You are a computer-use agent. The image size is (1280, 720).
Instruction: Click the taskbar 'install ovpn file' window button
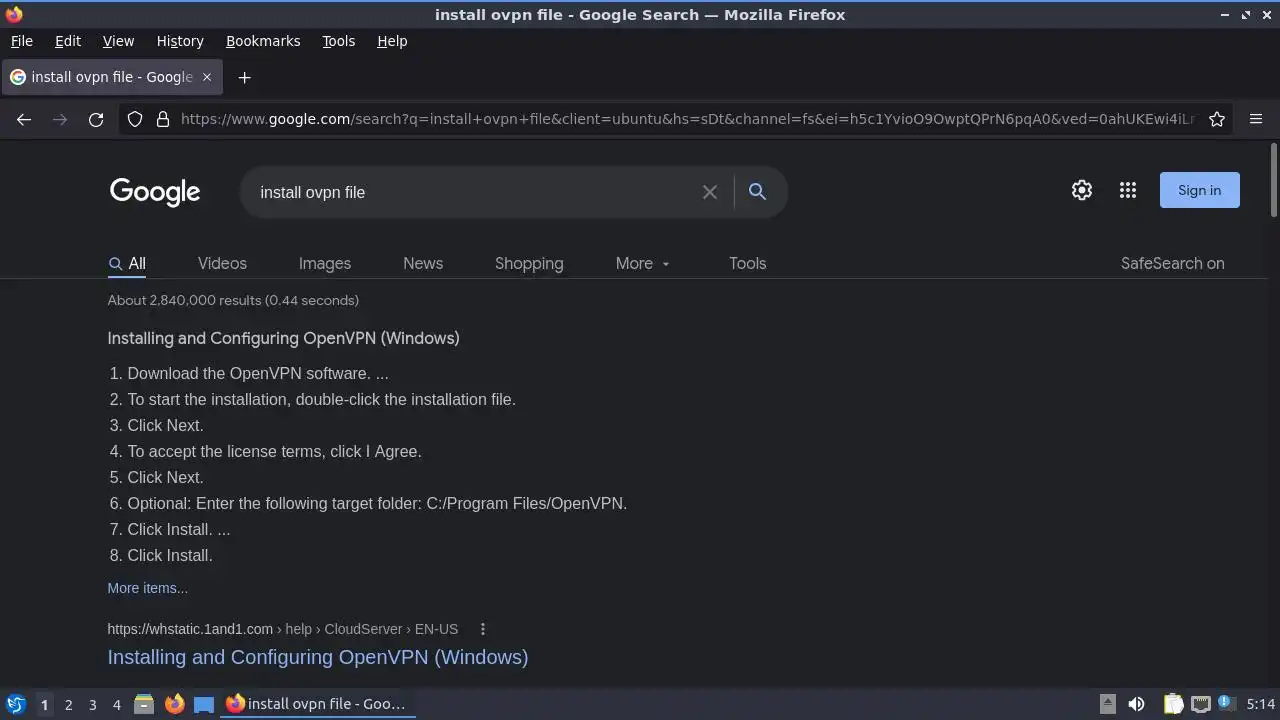coord(318,704)
